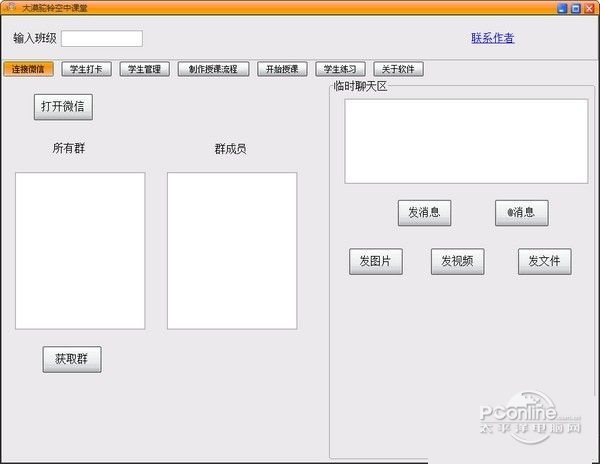Click inside the 所有群 list box
Image resolution: width=600 pixels, height=464 pixels.
[x=80, y=251]
